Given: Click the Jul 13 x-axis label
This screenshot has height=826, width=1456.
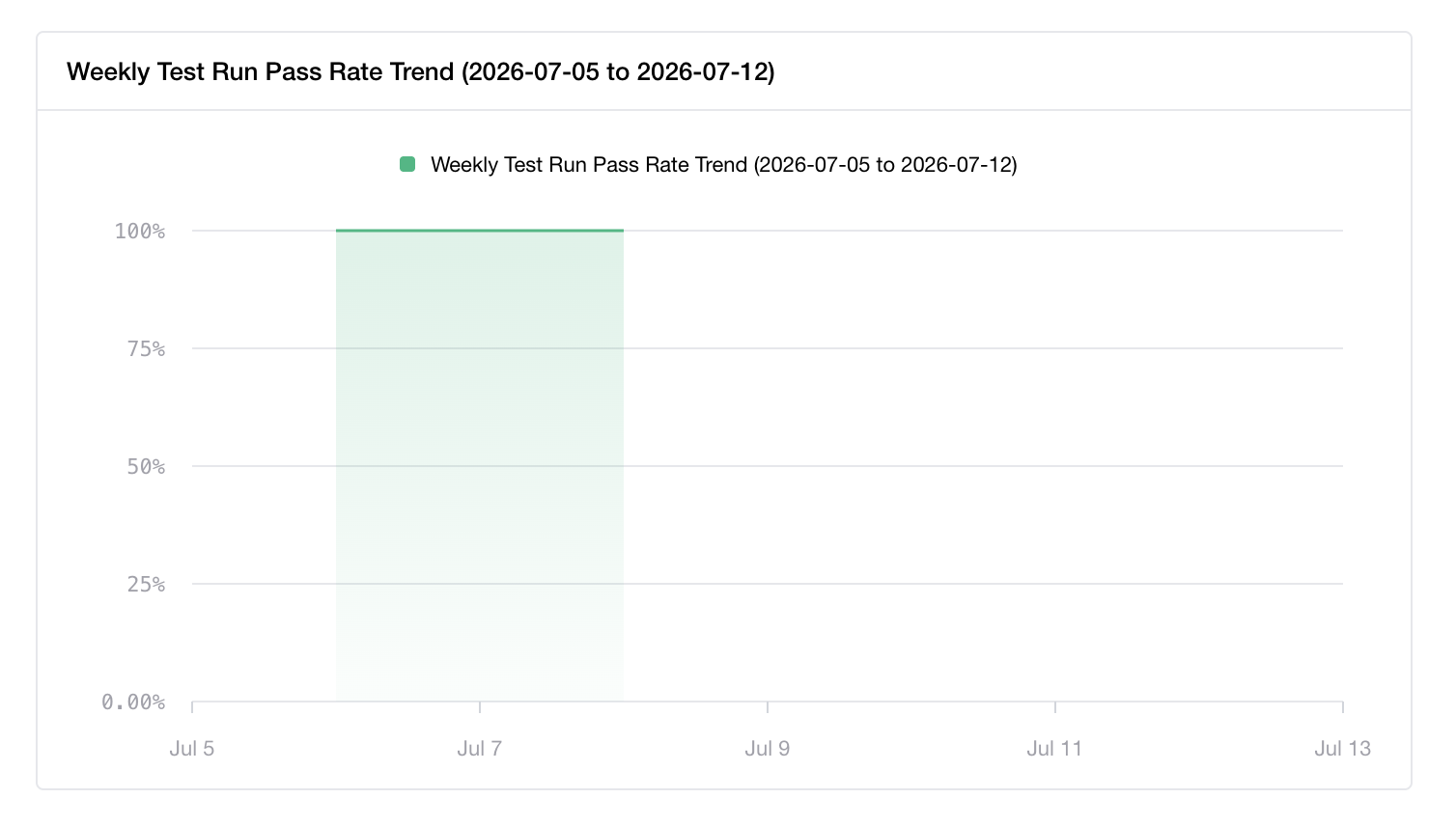Looking at the screenshot, I should pos(1342,749).
